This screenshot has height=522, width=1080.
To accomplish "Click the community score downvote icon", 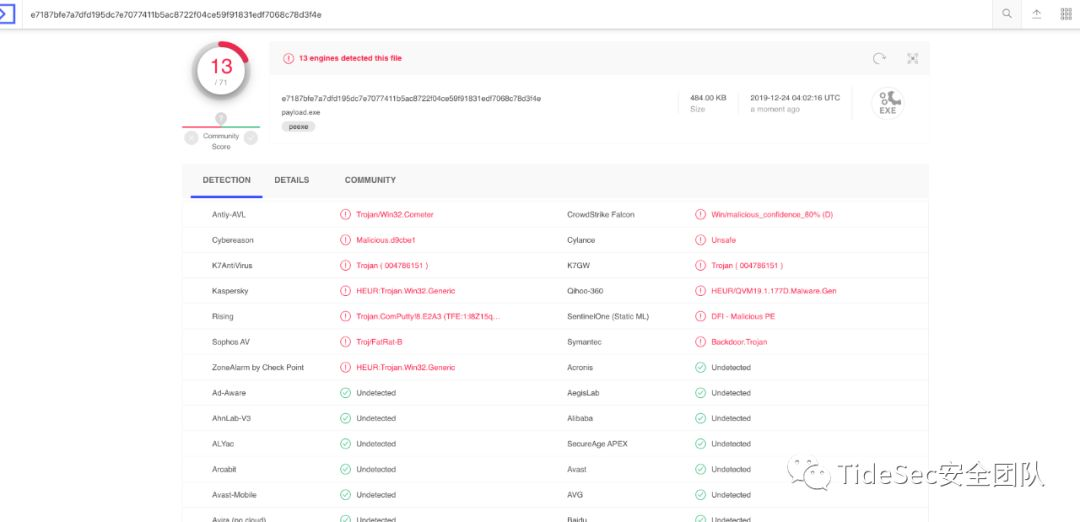I will click(191, 138).
